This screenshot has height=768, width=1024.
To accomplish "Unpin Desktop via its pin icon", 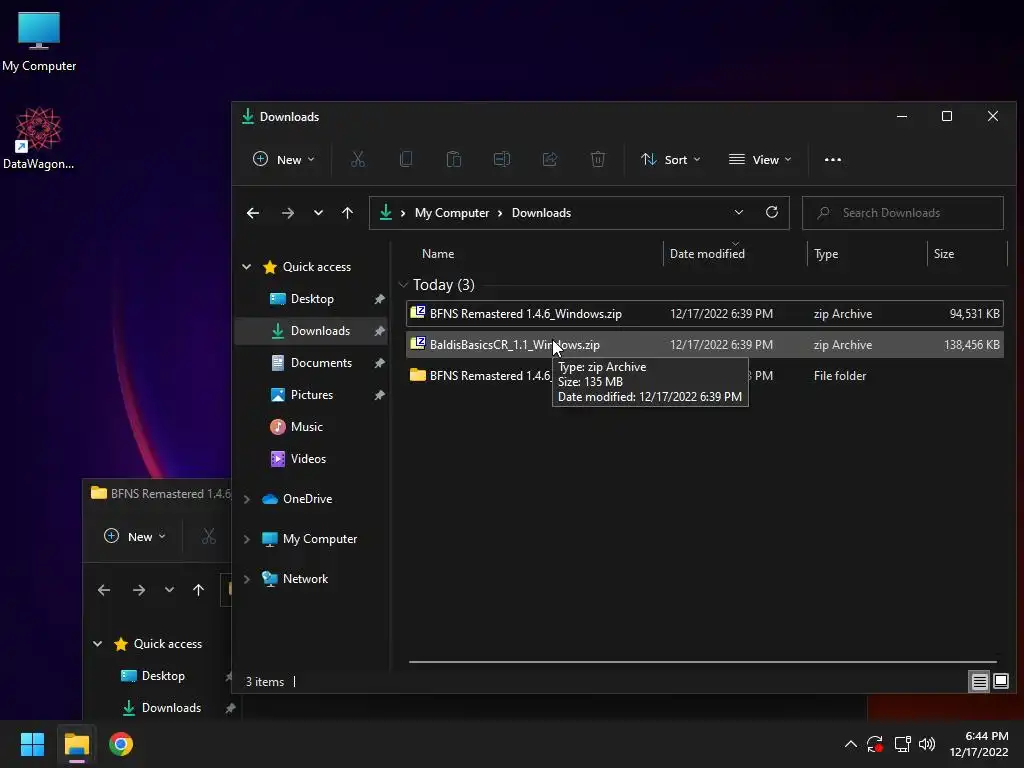I will point(379,299).
